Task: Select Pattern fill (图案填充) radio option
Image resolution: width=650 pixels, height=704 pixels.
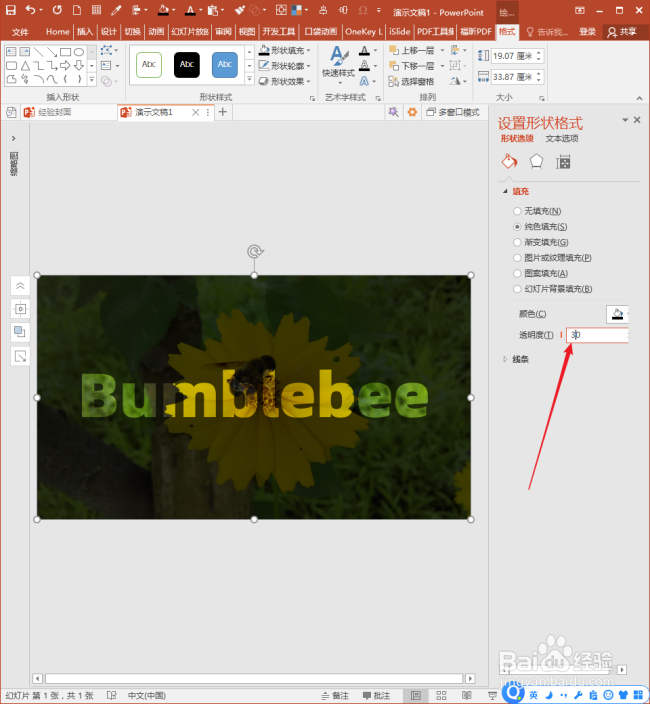Action: (517, 273)
